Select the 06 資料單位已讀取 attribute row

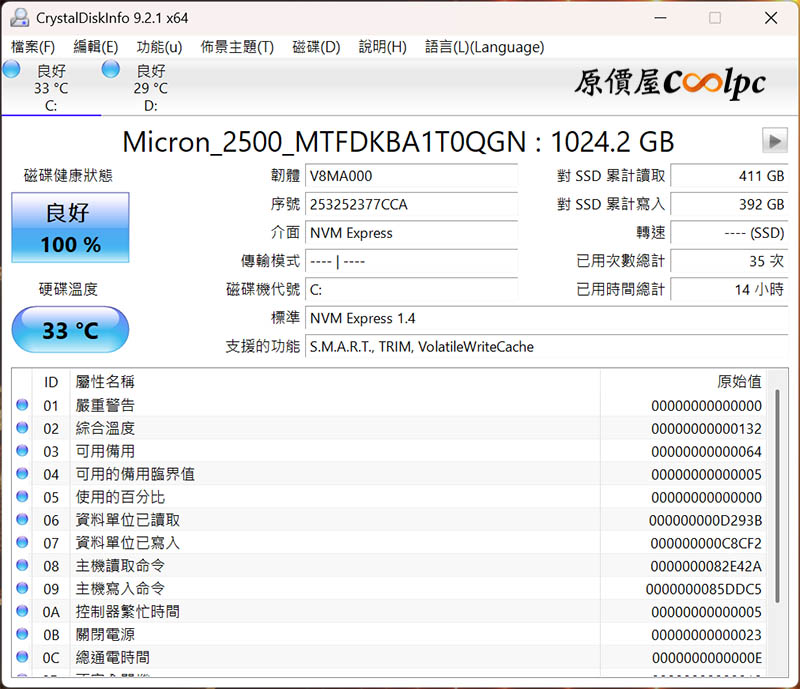[x=400, y=520]
